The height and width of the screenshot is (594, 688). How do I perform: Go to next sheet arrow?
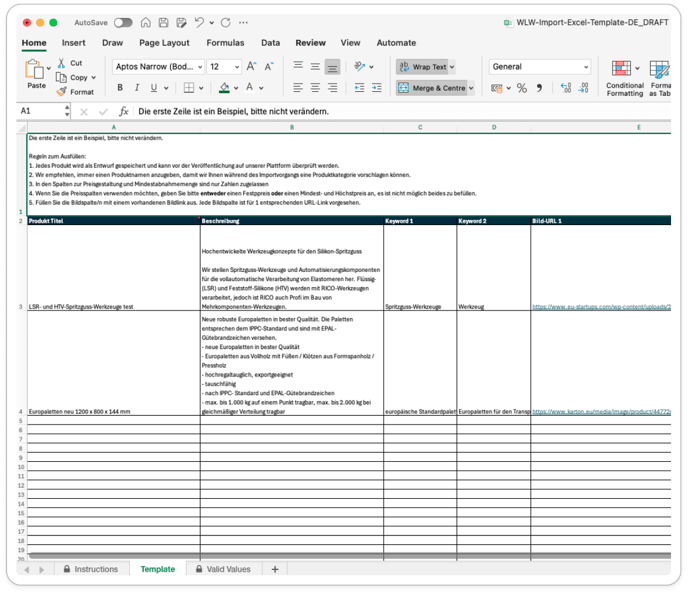click(x=42, y=569)
